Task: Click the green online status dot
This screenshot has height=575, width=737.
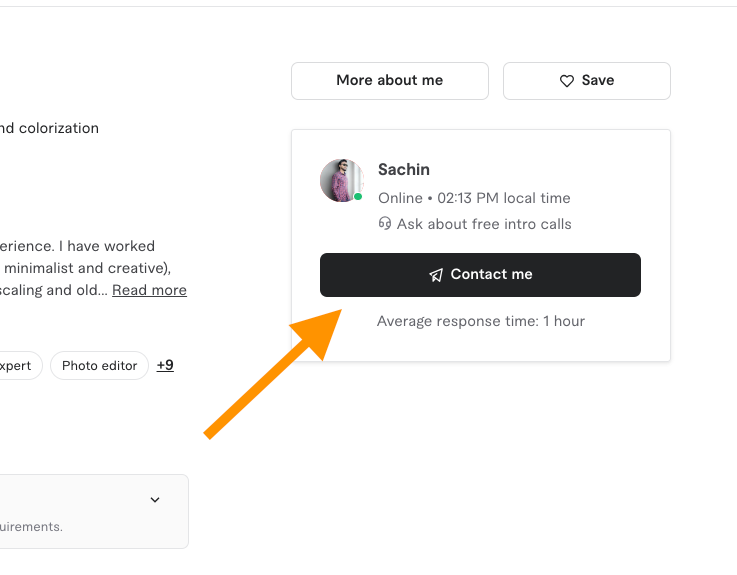Action: [x=358, y=197]
